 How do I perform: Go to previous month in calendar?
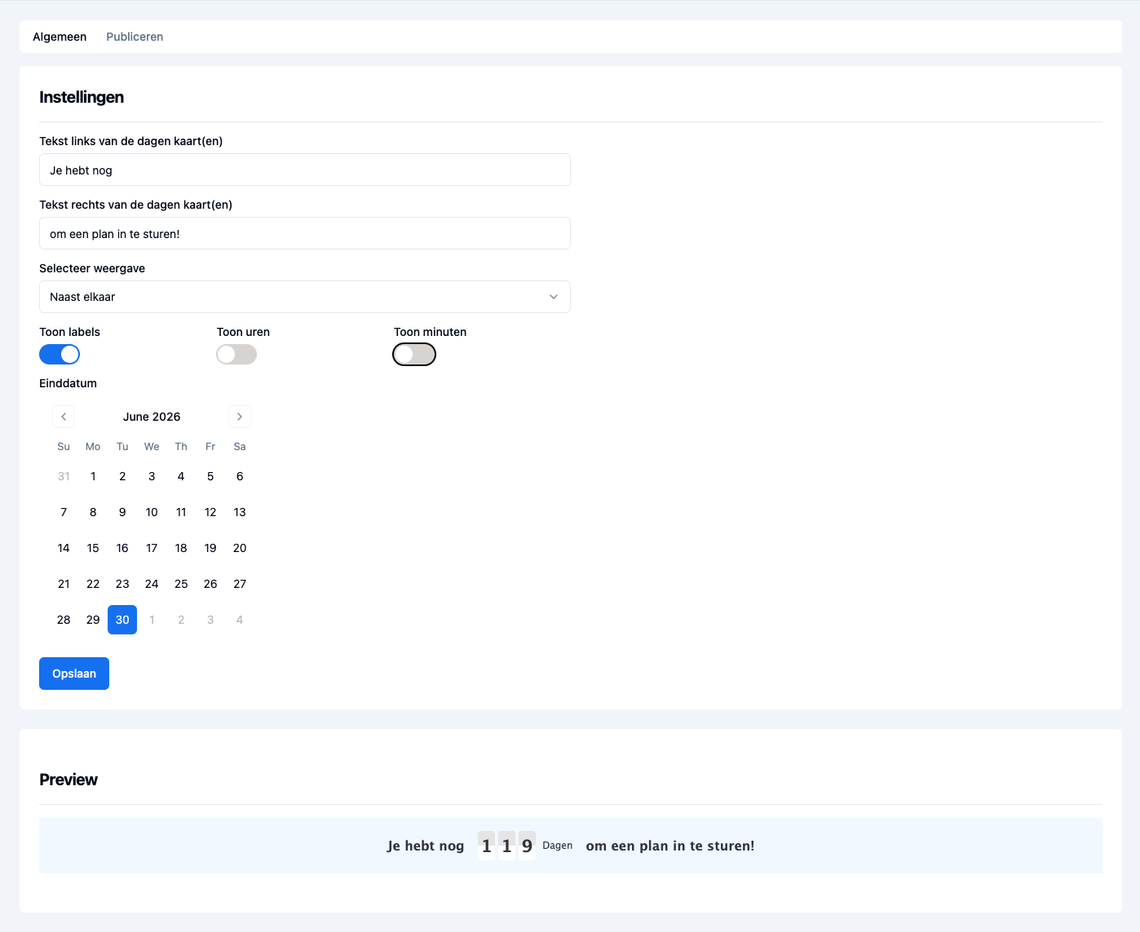[63, 417]
